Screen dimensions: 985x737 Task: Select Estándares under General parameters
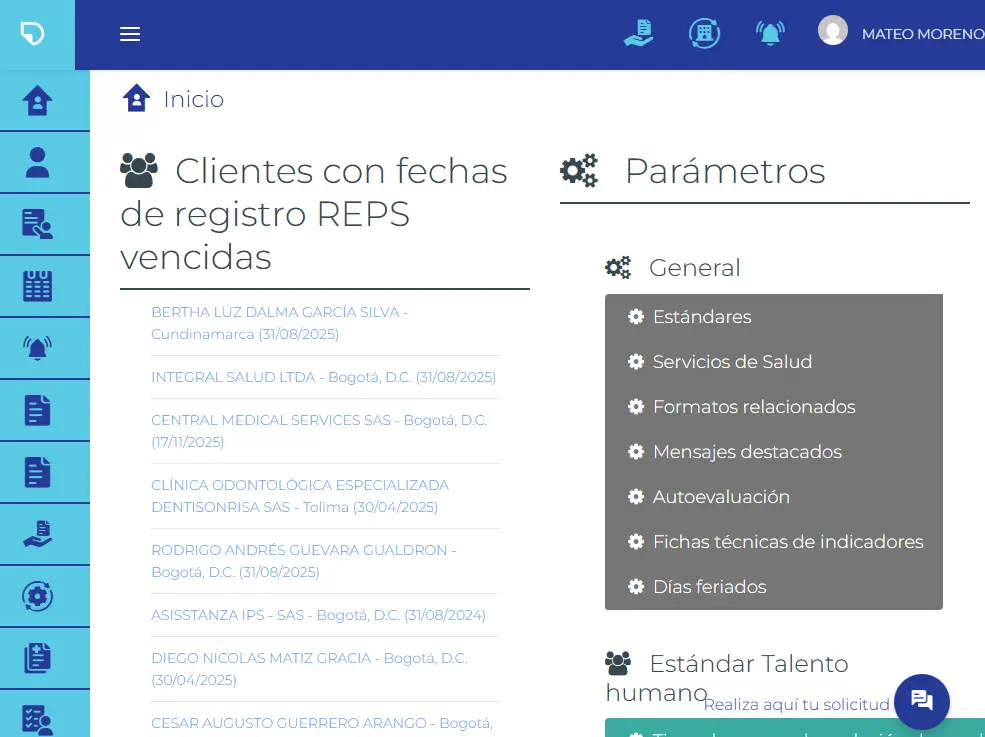[x=701, y=317]
